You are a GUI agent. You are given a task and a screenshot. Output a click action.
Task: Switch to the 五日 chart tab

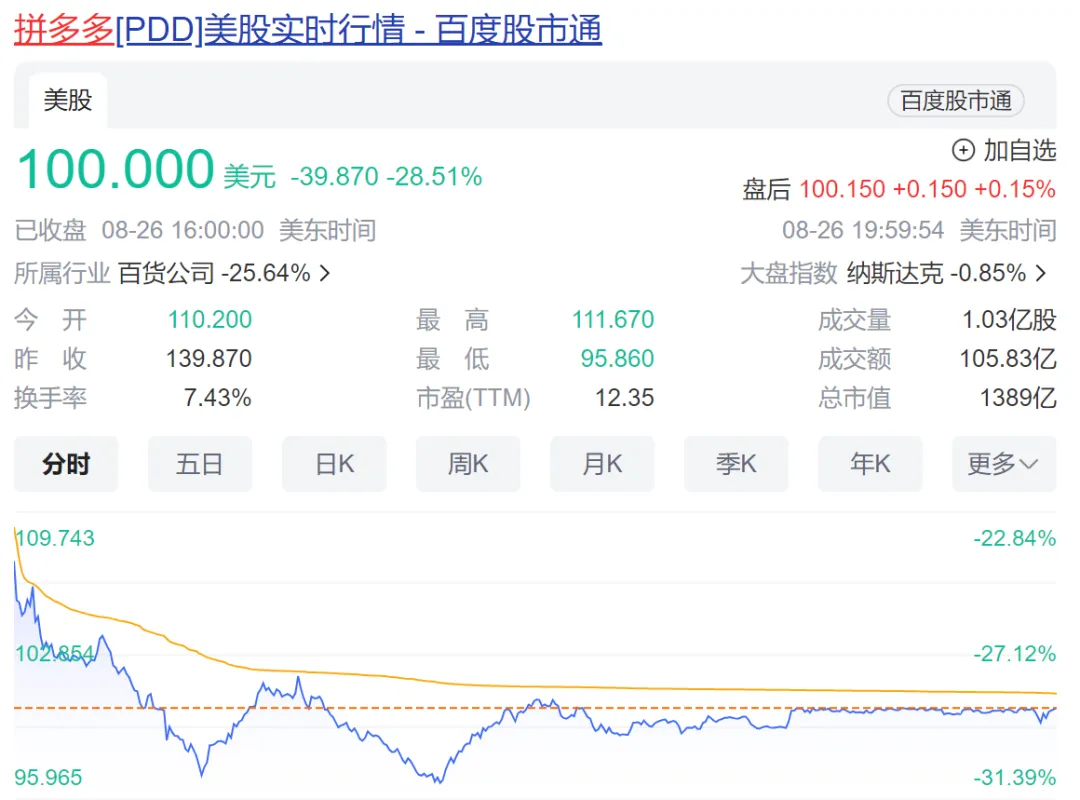[x=200, y=464]
